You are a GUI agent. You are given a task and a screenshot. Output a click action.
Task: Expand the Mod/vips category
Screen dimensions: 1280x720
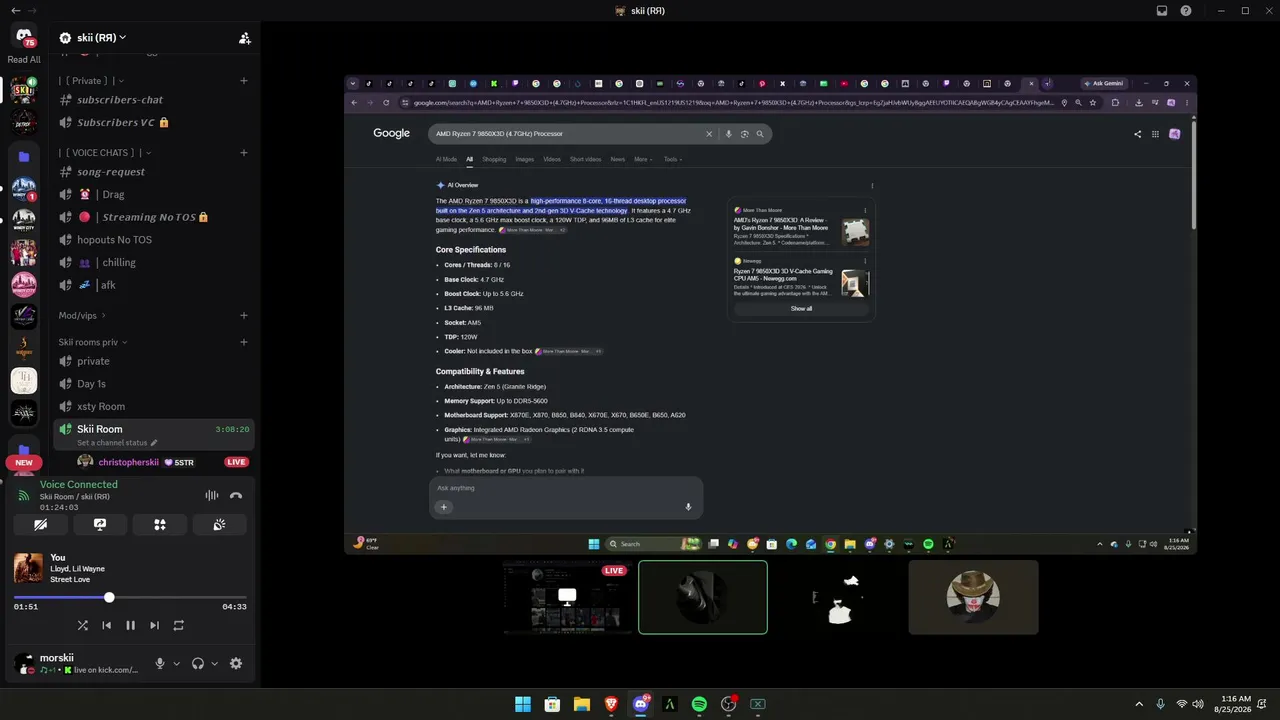[82, 316]
